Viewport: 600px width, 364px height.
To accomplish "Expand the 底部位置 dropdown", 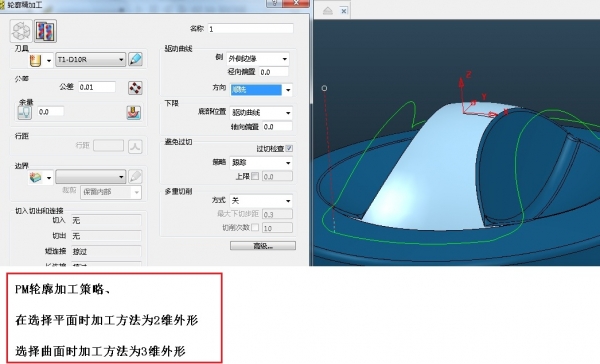I will click(x=261, y=113).
